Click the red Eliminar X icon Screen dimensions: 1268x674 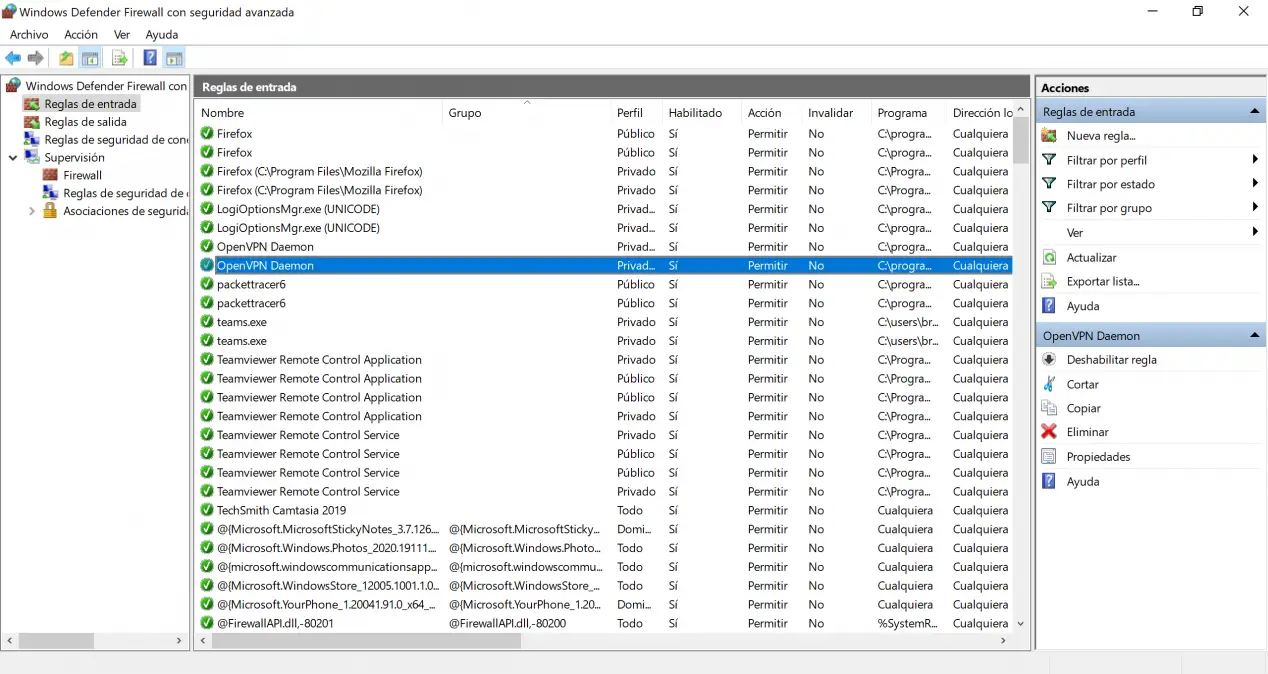click(1049, 432)
